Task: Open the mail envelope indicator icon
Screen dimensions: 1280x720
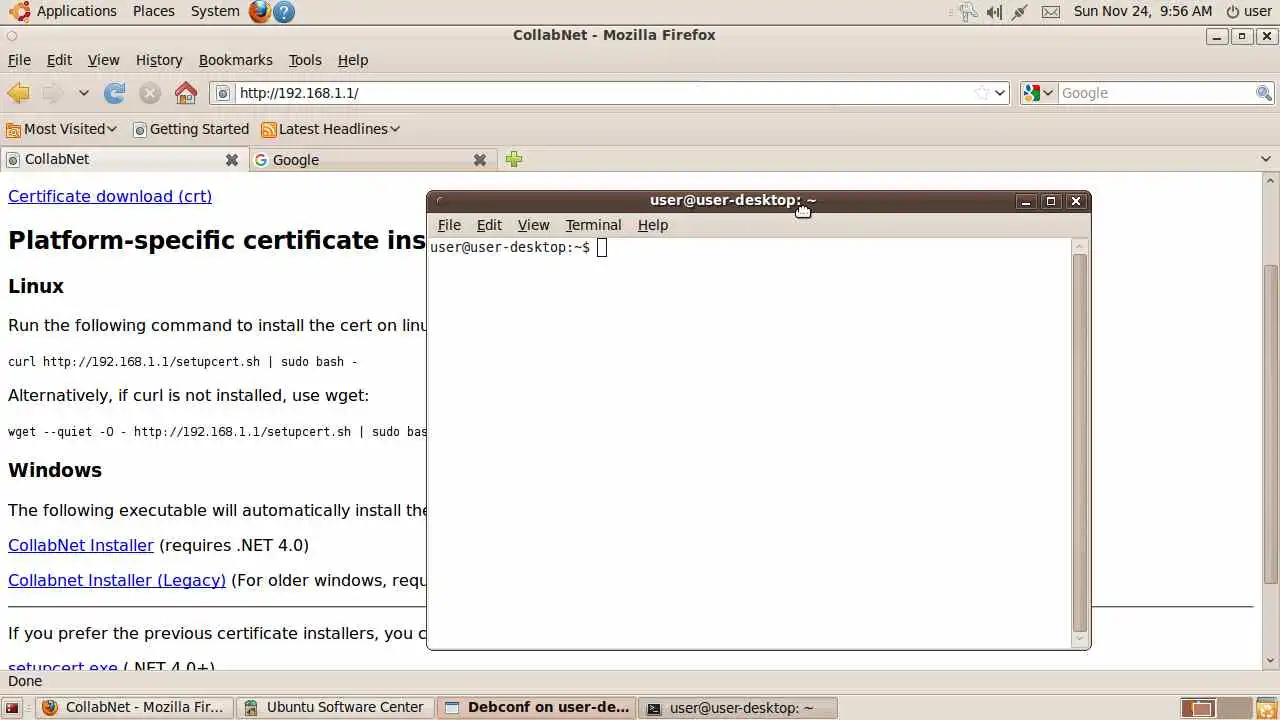Action: coord(1050,12)
